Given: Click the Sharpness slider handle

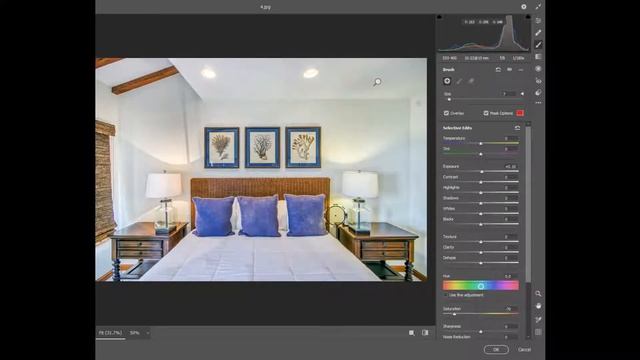Looking at the screenshot, I should [481, 331].
